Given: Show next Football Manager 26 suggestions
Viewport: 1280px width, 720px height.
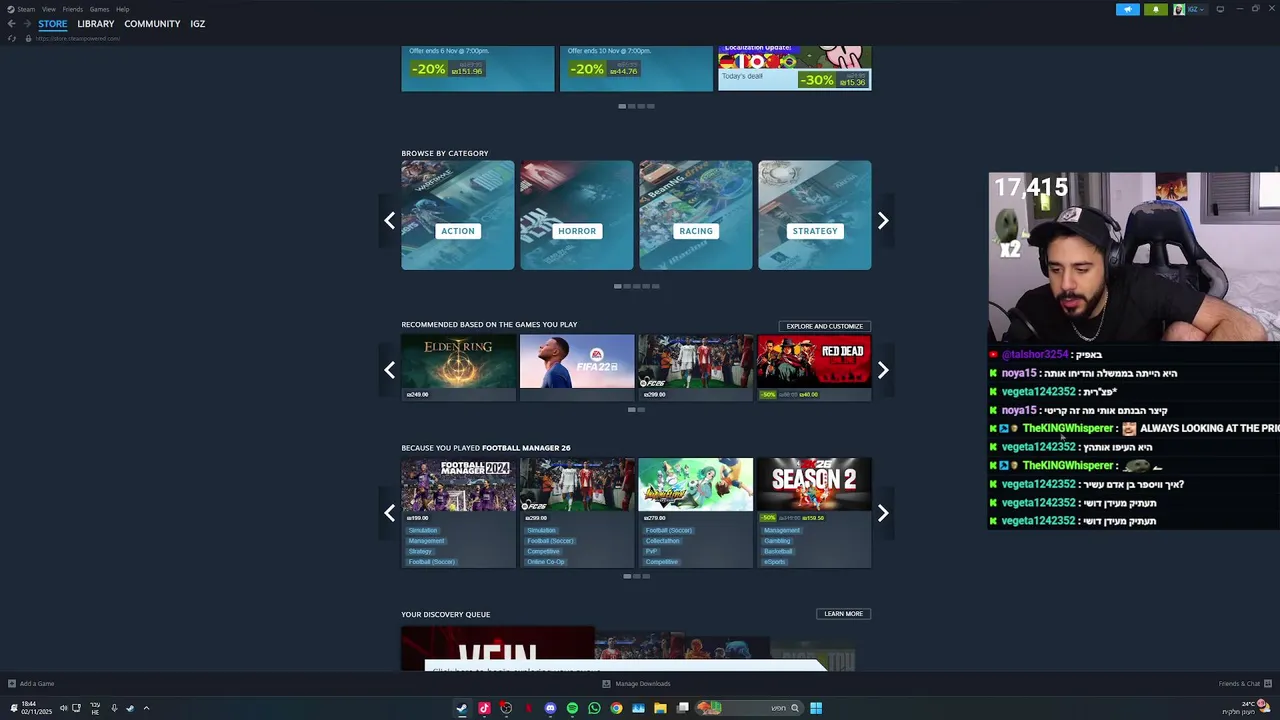Looking at the screenshot, I should point(883,513).
